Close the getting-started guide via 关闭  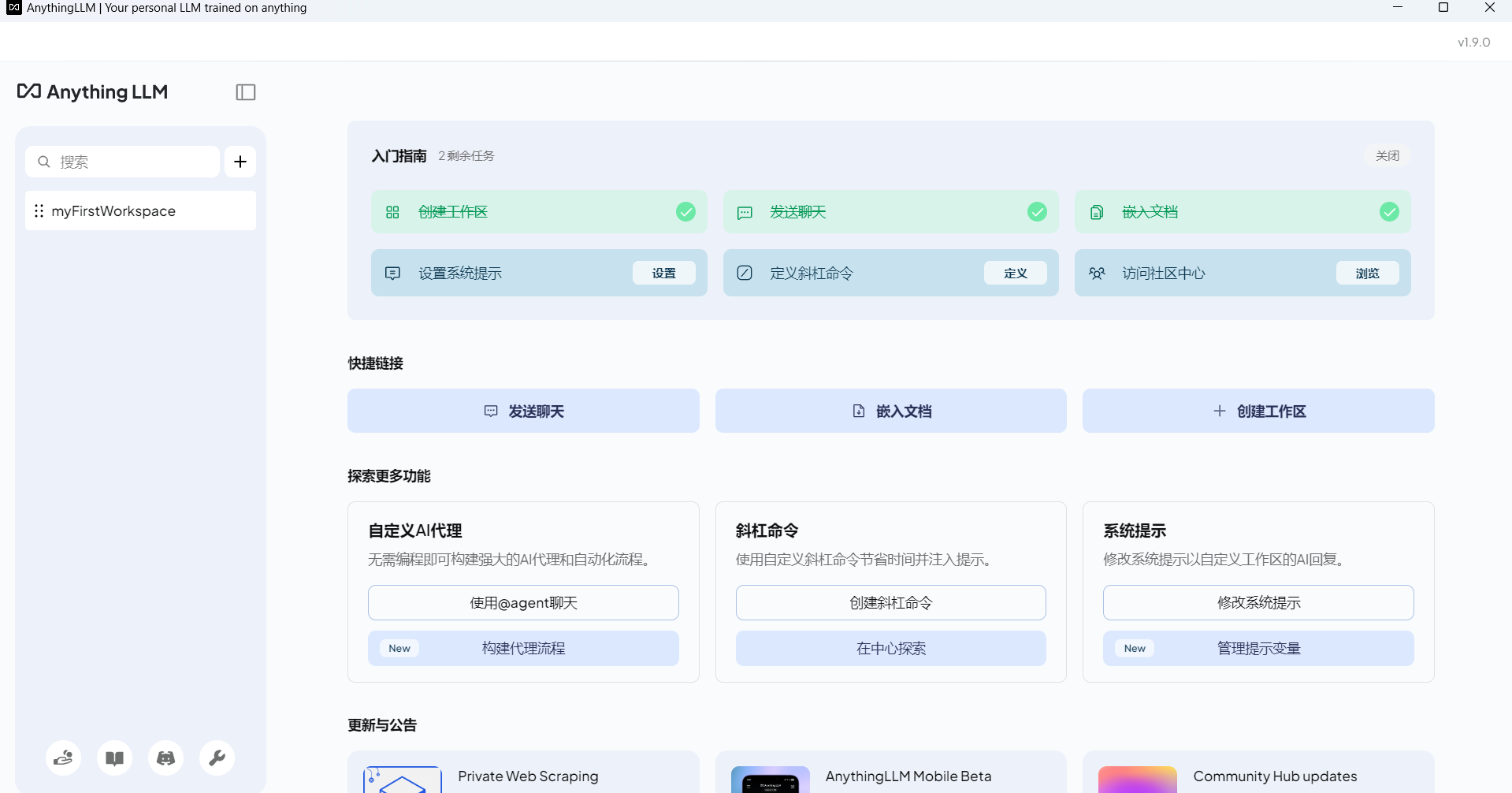[1388, 156]
